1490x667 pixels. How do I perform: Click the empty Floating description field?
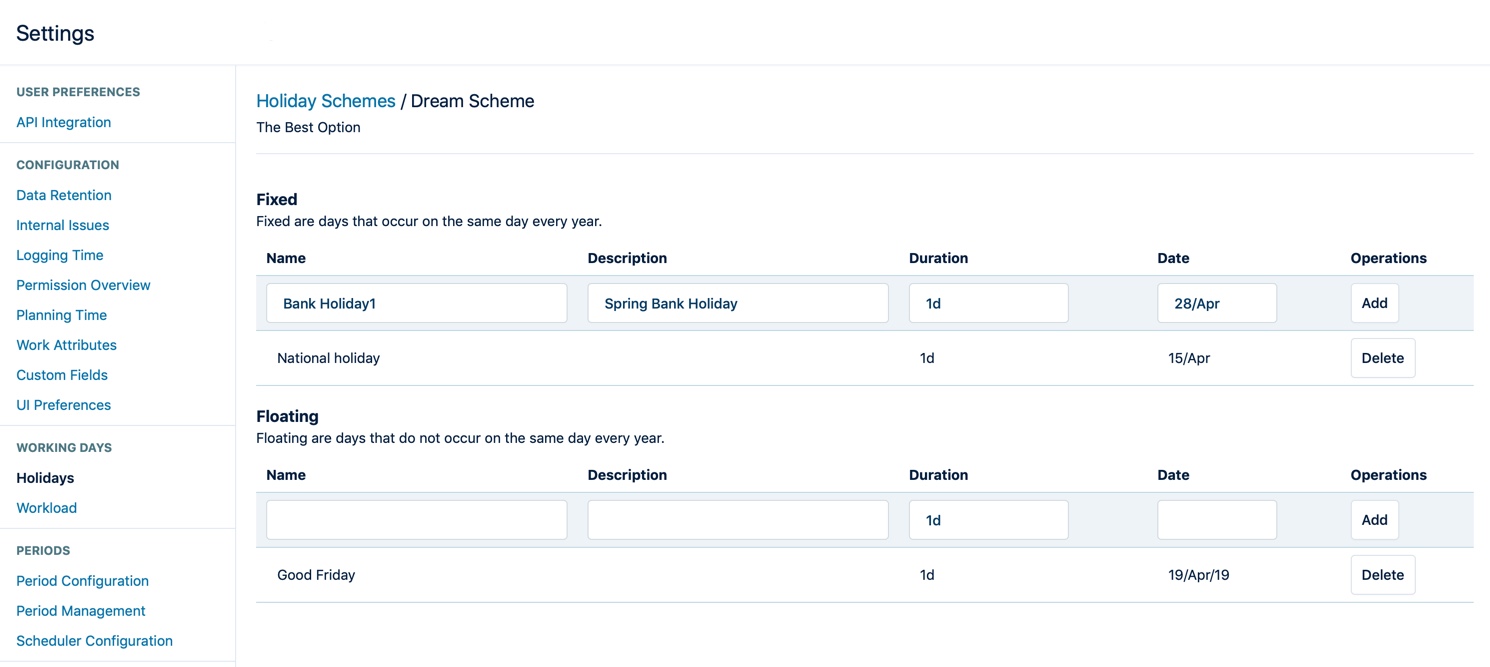(737, 520)
